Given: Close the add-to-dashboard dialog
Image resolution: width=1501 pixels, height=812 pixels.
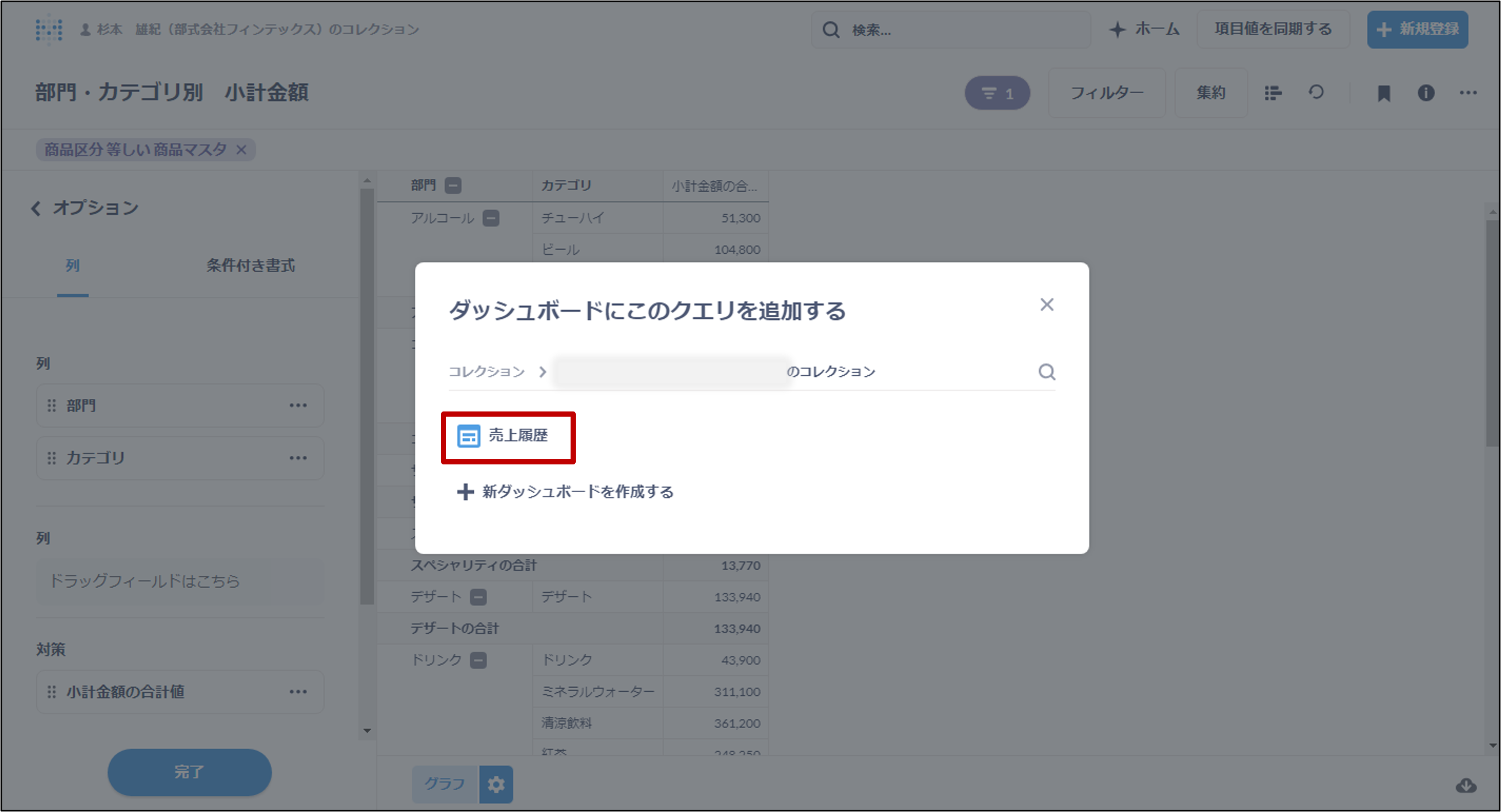Looking at the screenshot, I should pos(1047,304).
